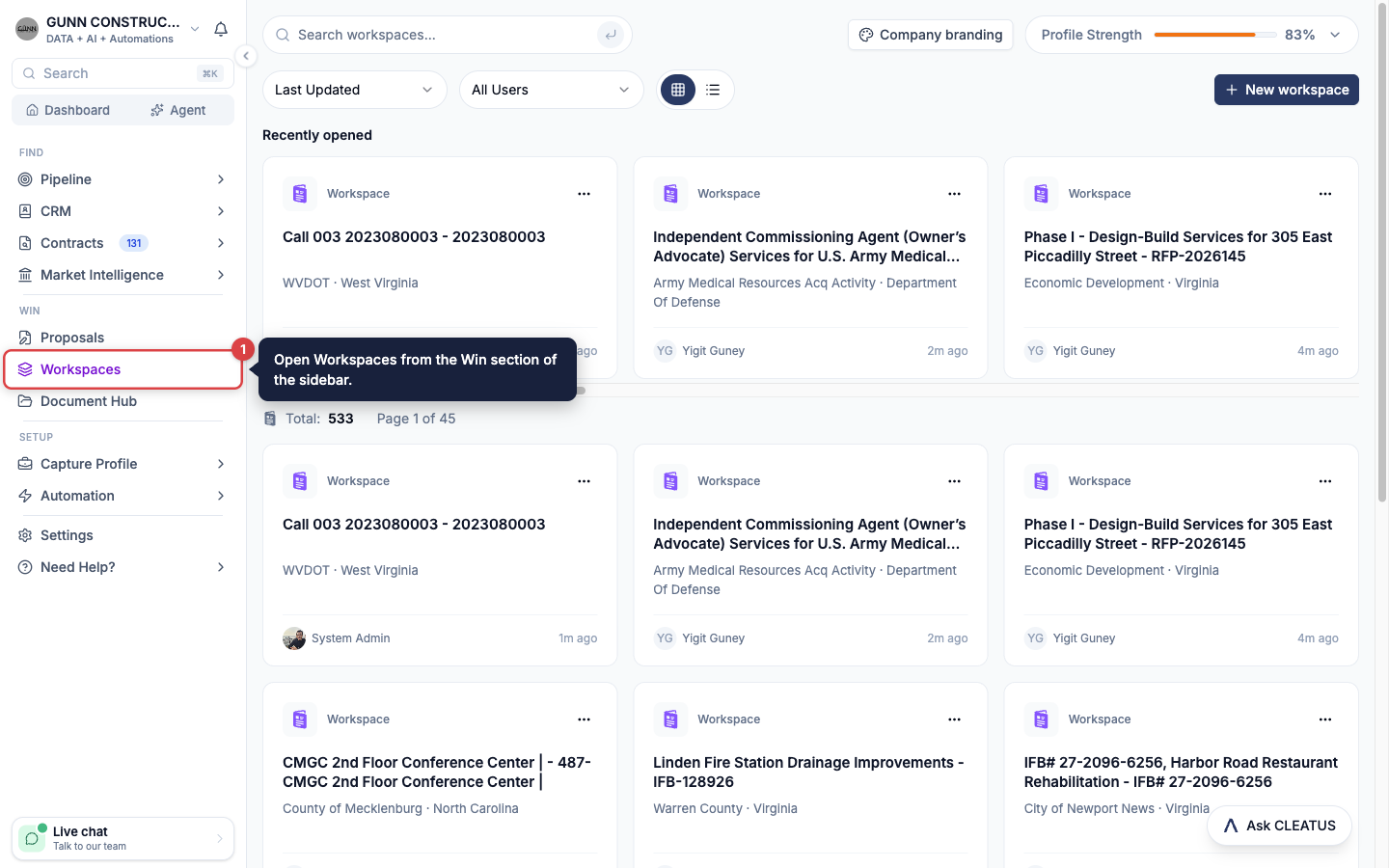Expand the Capture Profile chevron
This screenshot has height=868, width=1389.
point(221,464)
